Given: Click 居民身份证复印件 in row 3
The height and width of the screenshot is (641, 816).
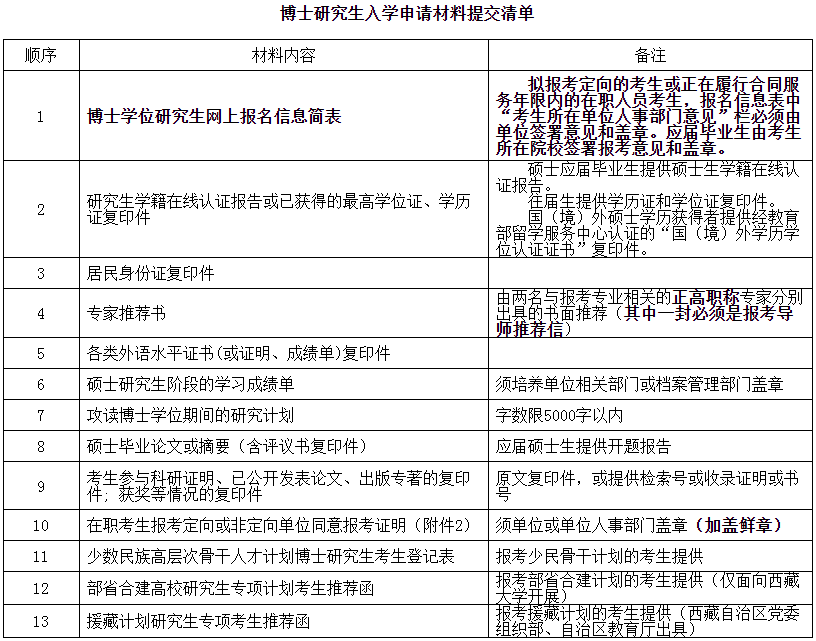Looking at the screenshot, I should click(150, 273).
